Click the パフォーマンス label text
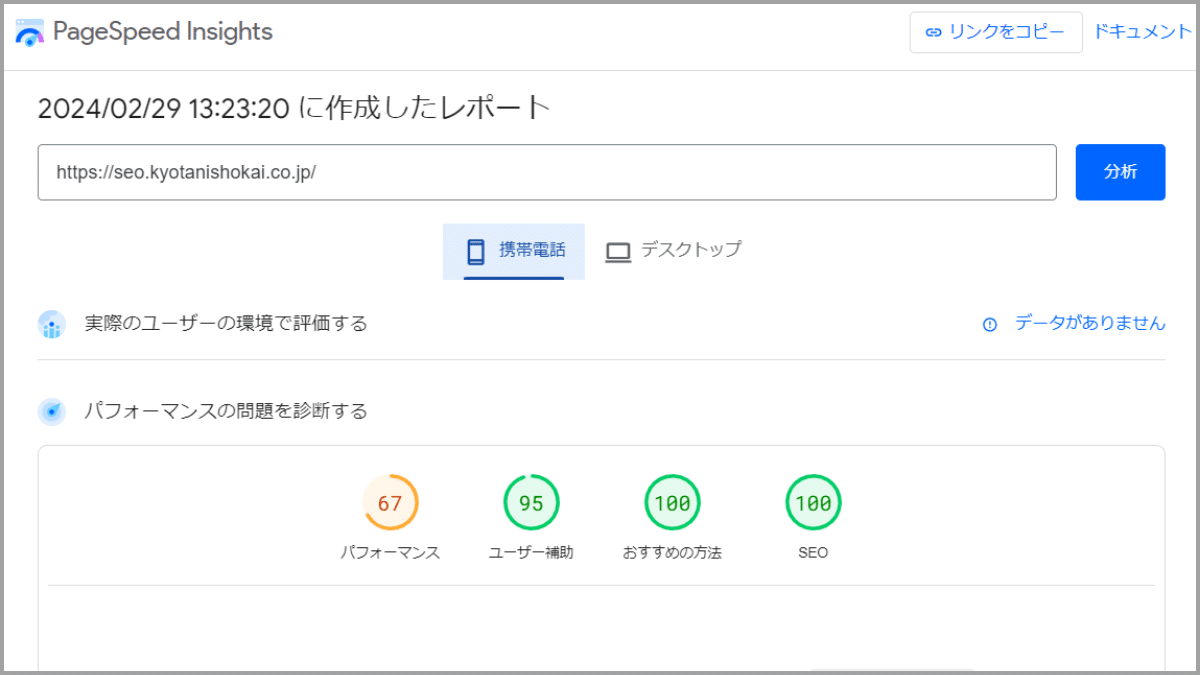1200x675 pixels. pos(391,550)
